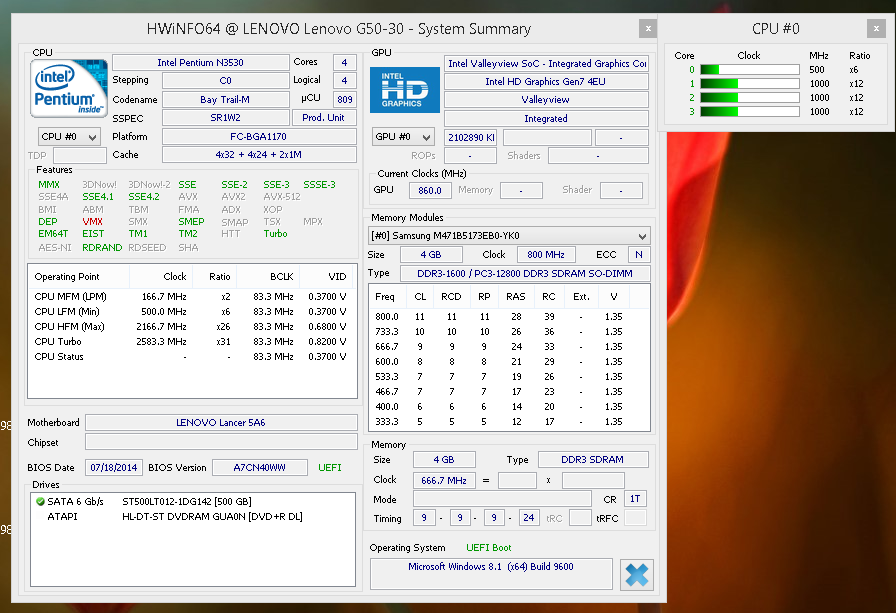The height and width of the screenshot is (613, 896).
Task: Click the µCU 809 field
Action: click(x=345, y=99)
